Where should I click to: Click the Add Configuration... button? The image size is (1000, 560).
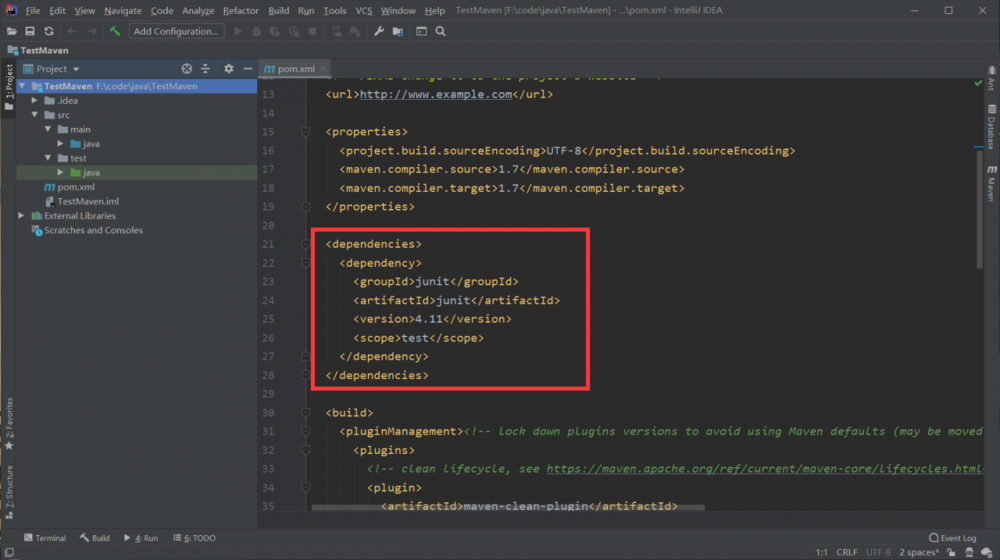click(176, 31)
